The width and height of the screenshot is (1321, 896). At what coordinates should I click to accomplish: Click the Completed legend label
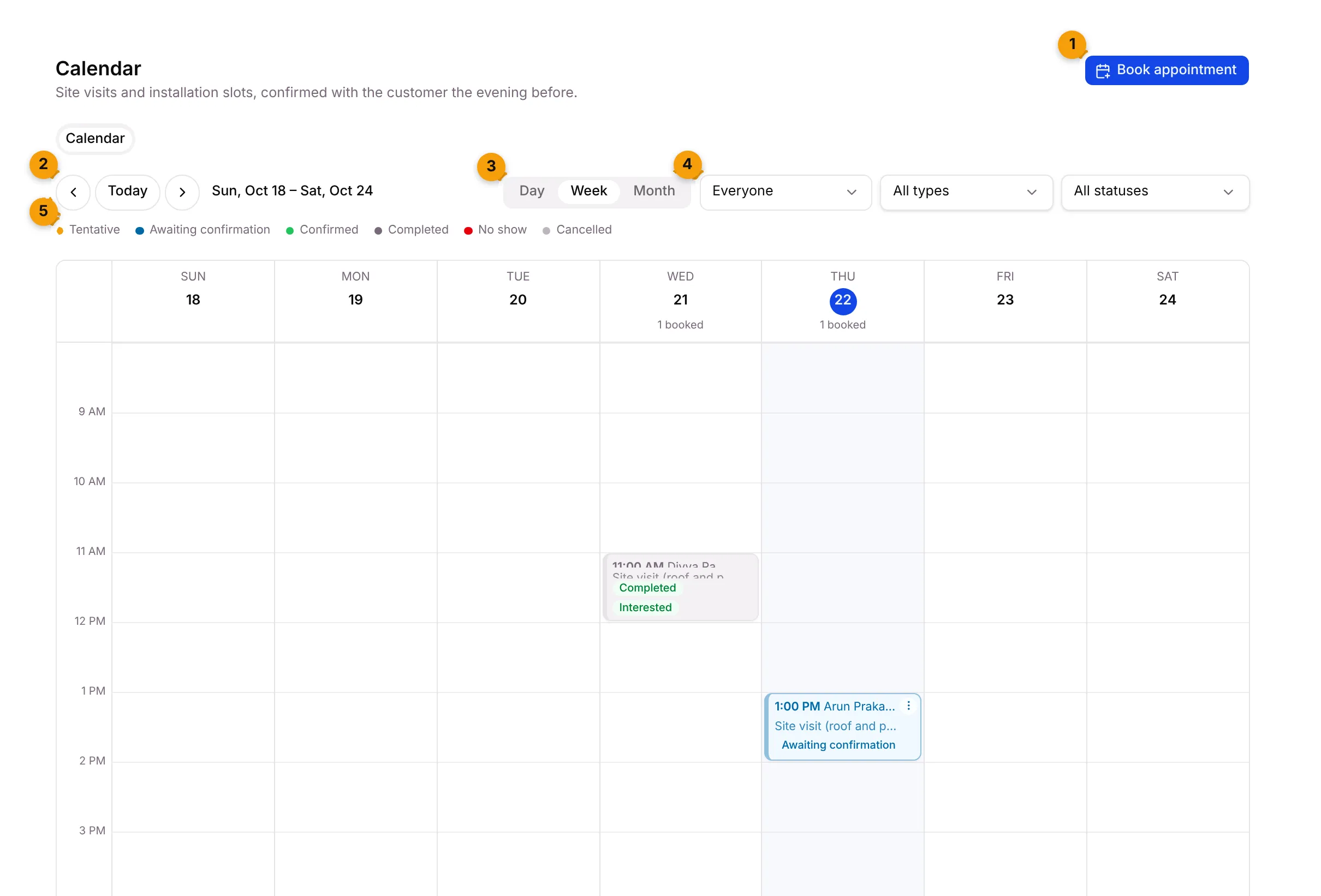tap(418, 230)
